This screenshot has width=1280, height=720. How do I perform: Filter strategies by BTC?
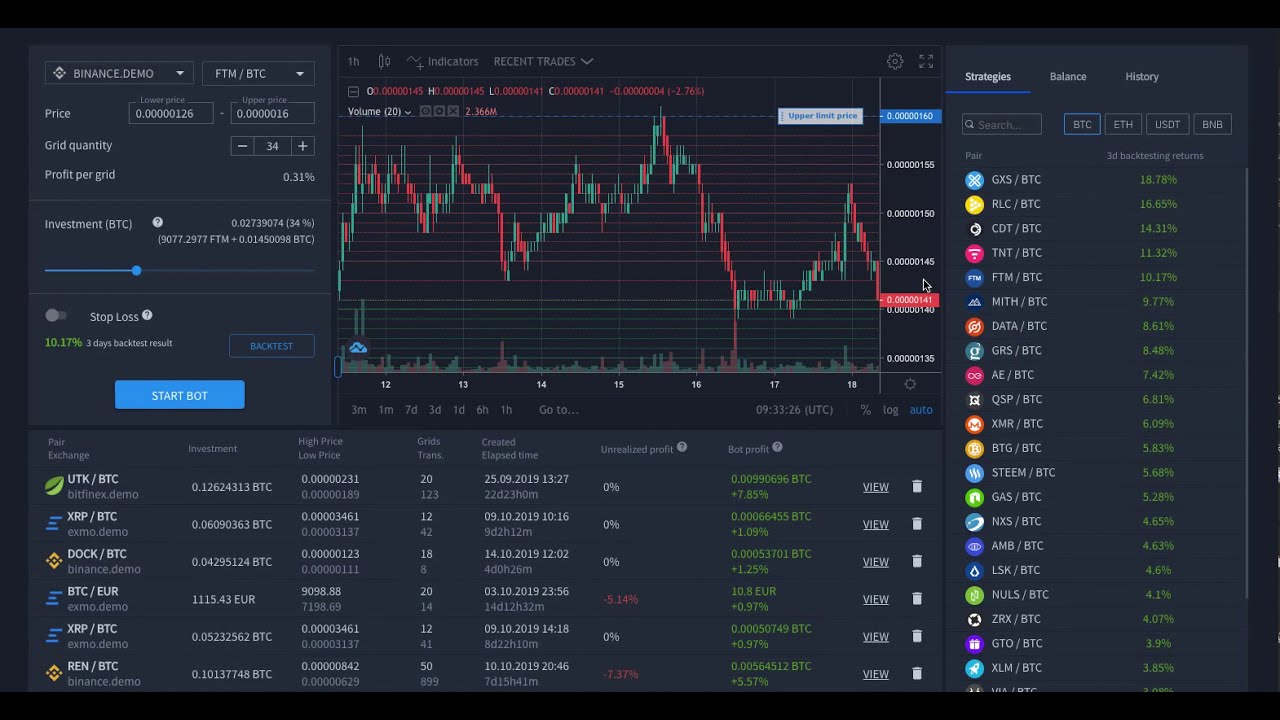1082,124
